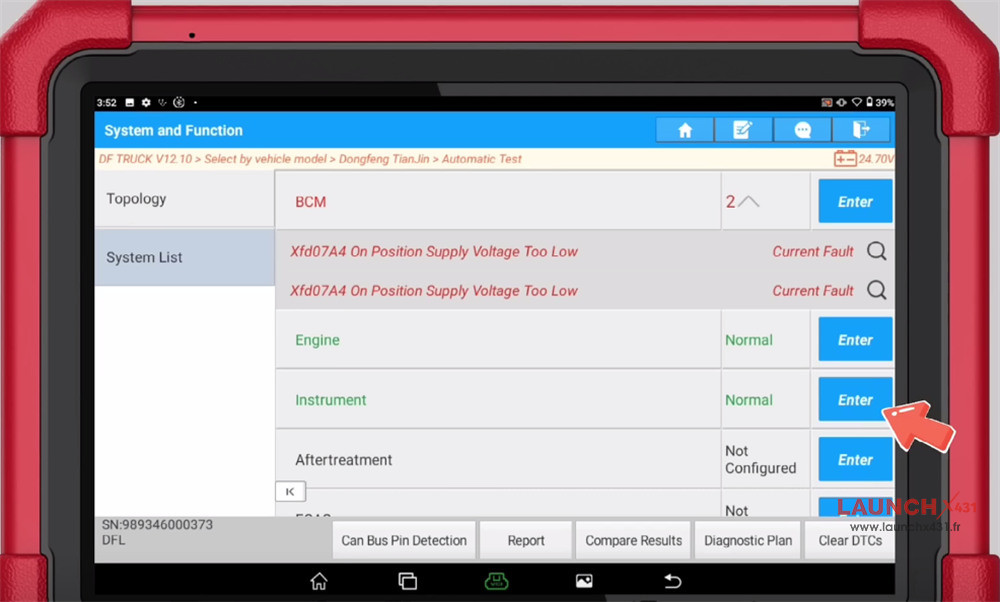Viewport: 1000px width, 602px height.
Task: Check the battery voltage 24.70V indicator
Action: [864, 159]
